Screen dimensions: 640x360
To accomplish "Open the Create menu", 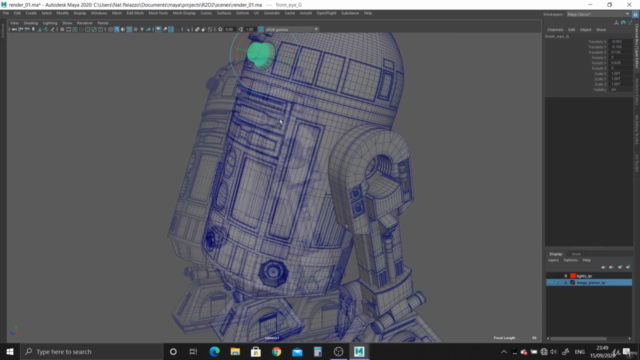I will 31,13.
